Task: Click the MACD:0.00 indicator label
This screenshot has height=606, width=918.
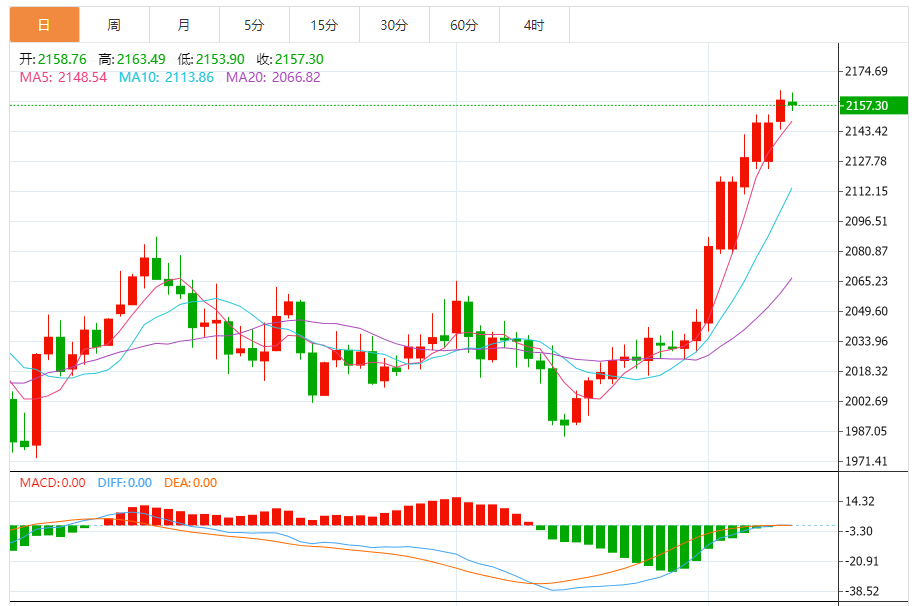Action: pyautogui.click(x=52, y=482)
